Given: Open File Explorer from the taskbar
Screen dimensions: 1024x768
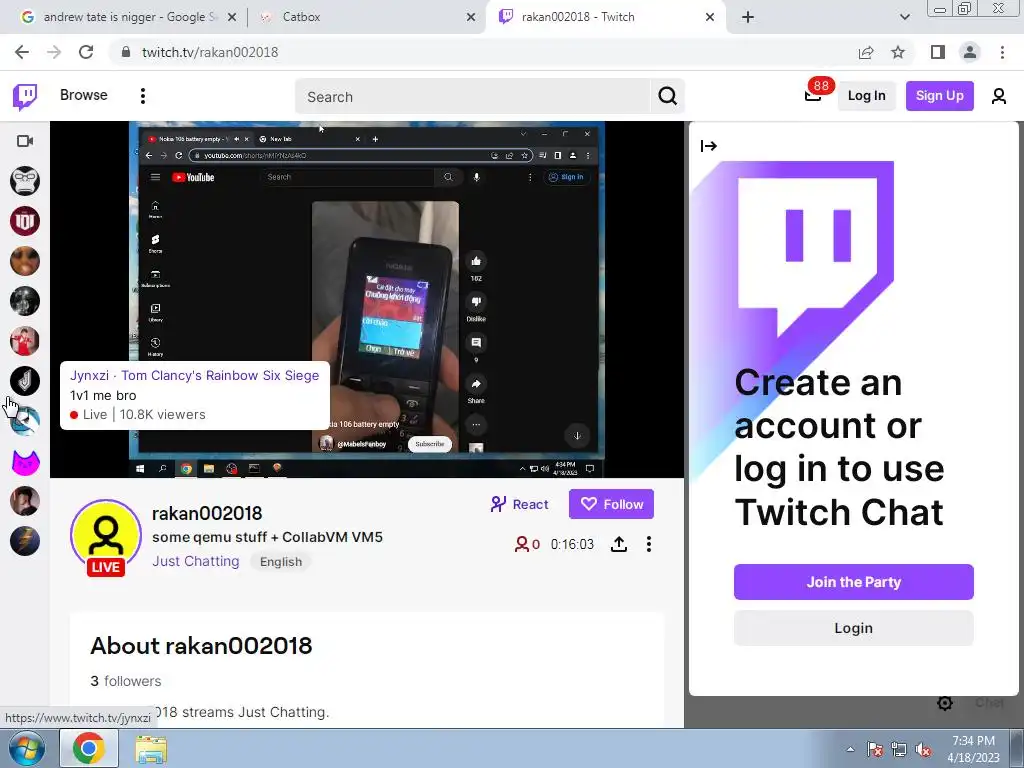Looking at the screenshot, I should click(151, 748).
